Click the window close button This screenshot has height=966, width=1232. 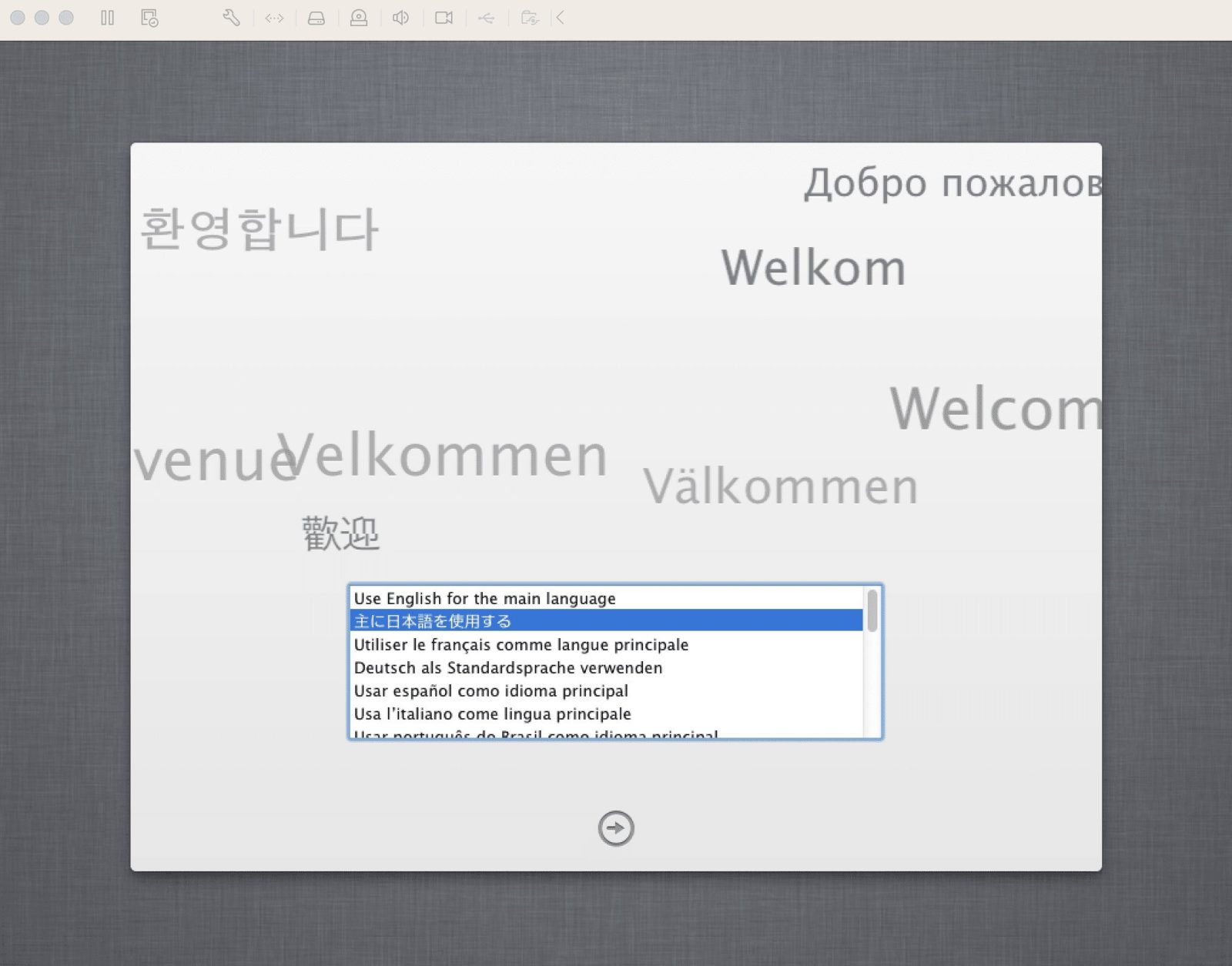pyautogui.click(x=18, y=18)
